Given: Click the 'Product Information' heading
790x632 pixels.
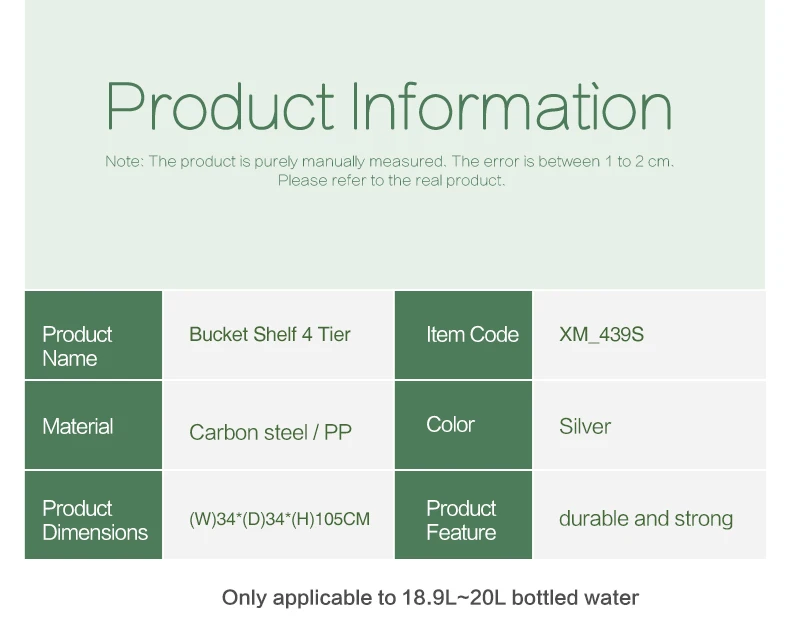Looking at the screenshot, I should pyautogui.click(x=388, y=106).
